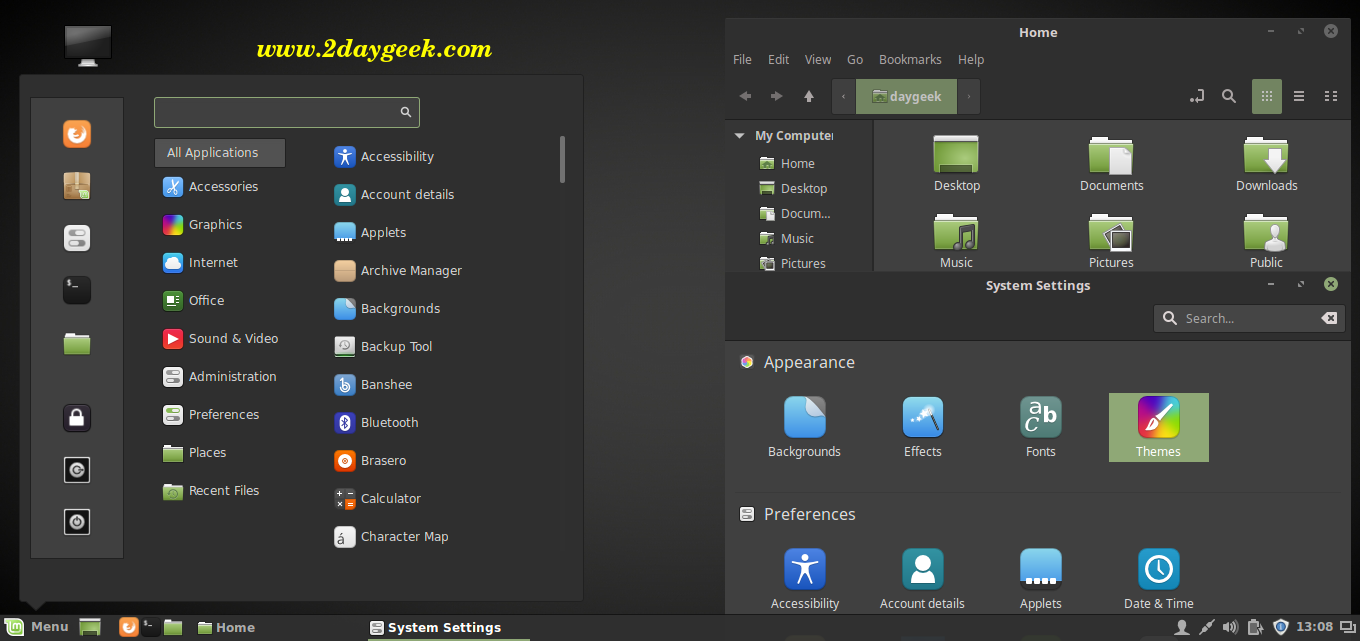Collapse the My Computer sidebar section
The width and height of the screenshot is (1360, 641).
point(740,136)
